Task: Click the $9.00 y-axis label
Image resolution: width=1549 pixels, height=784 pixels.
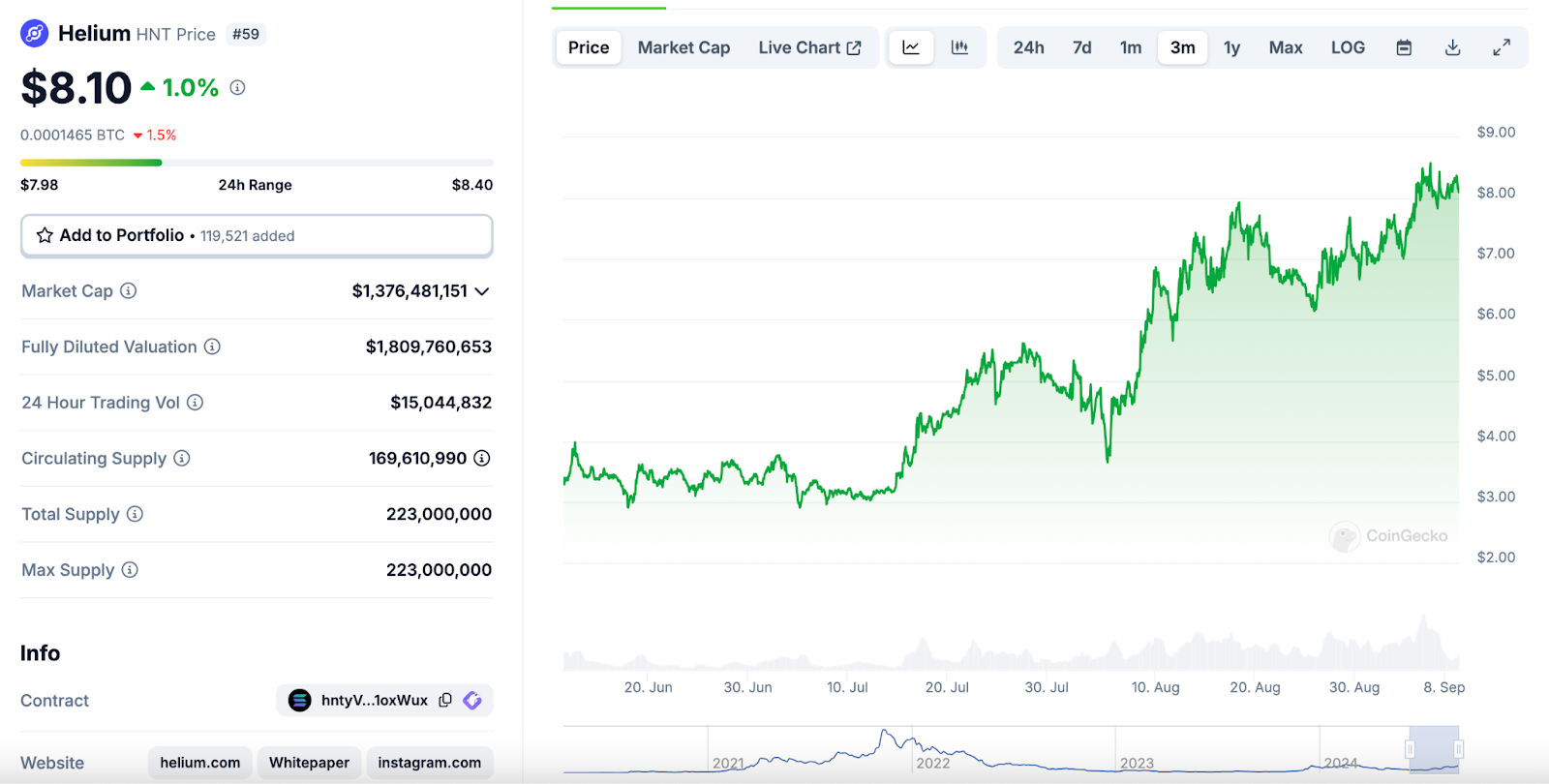Action: (1496, 132)
